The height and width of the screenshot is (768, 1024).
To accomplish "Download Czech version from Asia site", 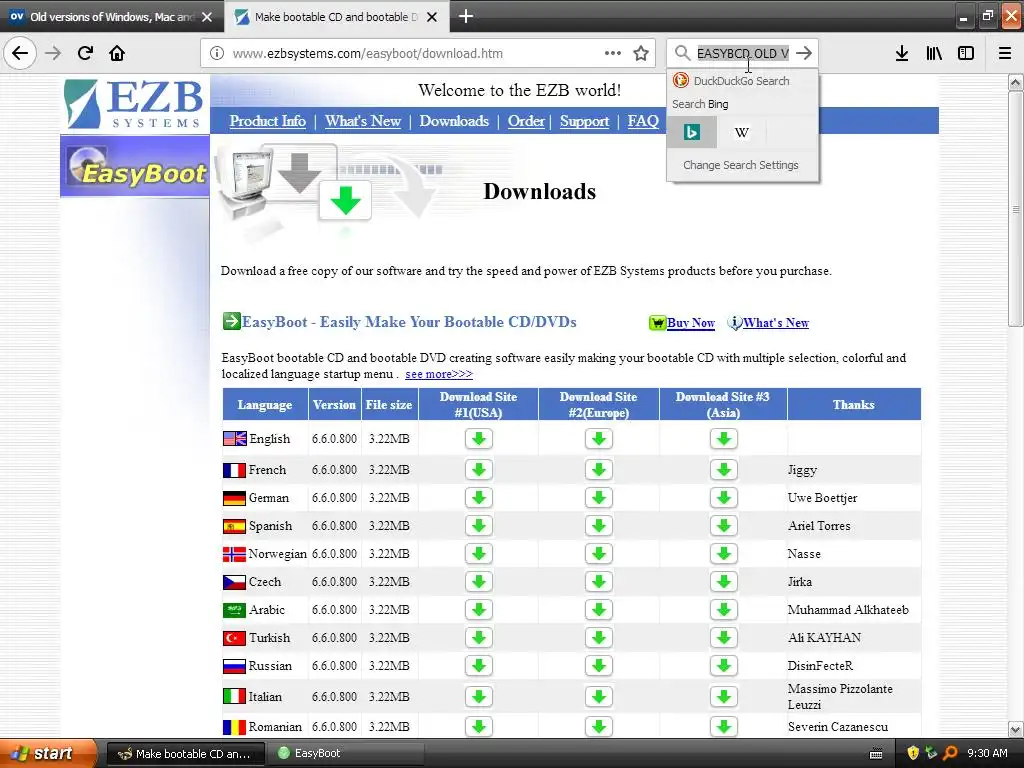I will pos(724,582).
